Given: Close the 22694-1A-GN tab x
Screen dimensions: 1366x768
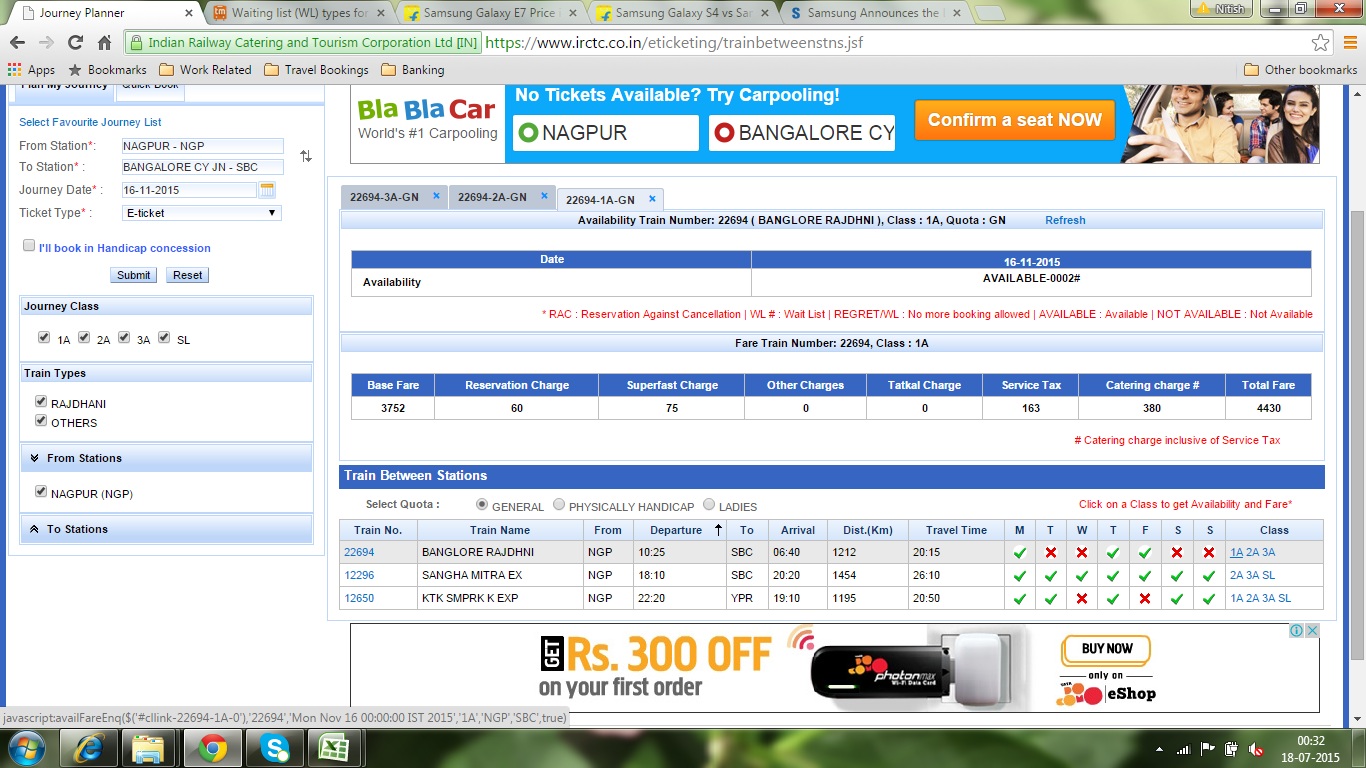Looking at the screenshot, I should tap(652, 199).
